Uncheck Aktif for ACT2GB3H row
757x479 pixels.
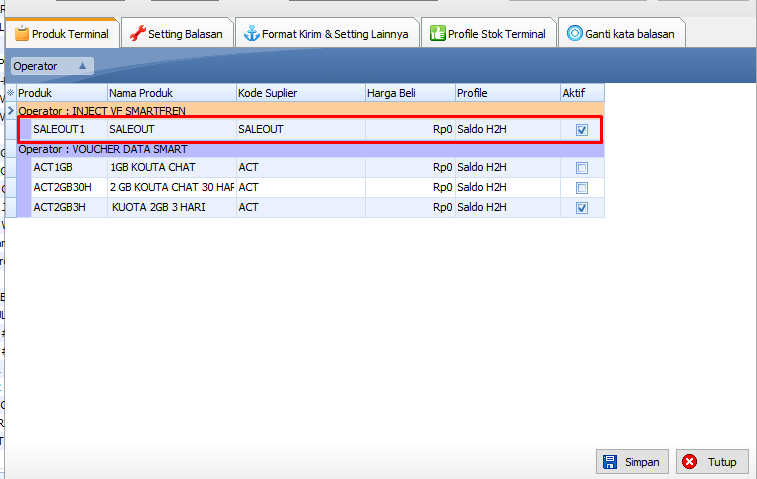[582, 208]
